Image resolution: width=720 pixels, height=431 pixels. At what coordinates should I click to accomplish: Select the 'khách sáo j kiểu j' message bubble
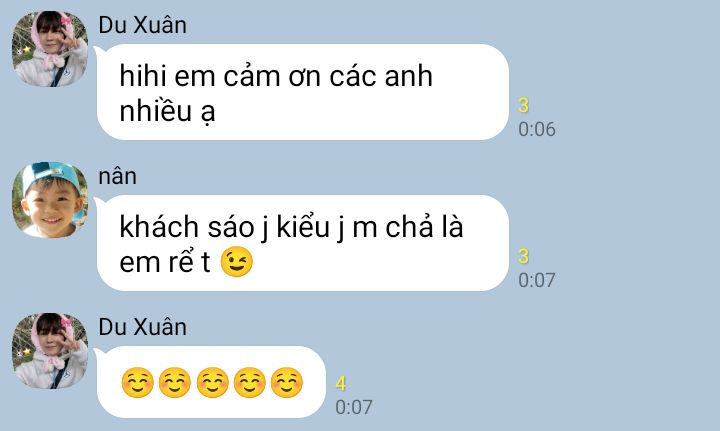coord(303,243)
